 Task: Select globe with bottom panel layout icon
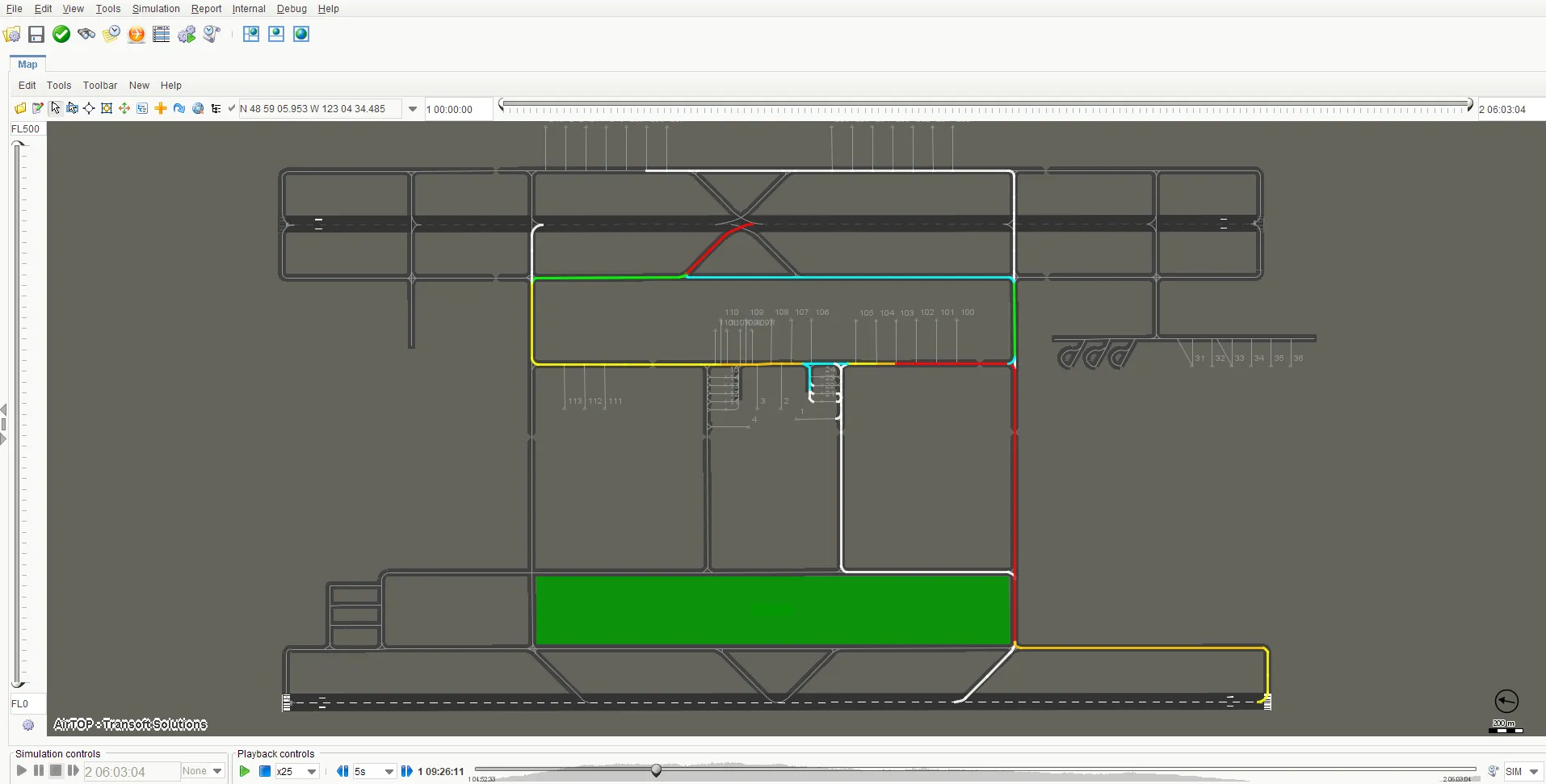point(276,34)
